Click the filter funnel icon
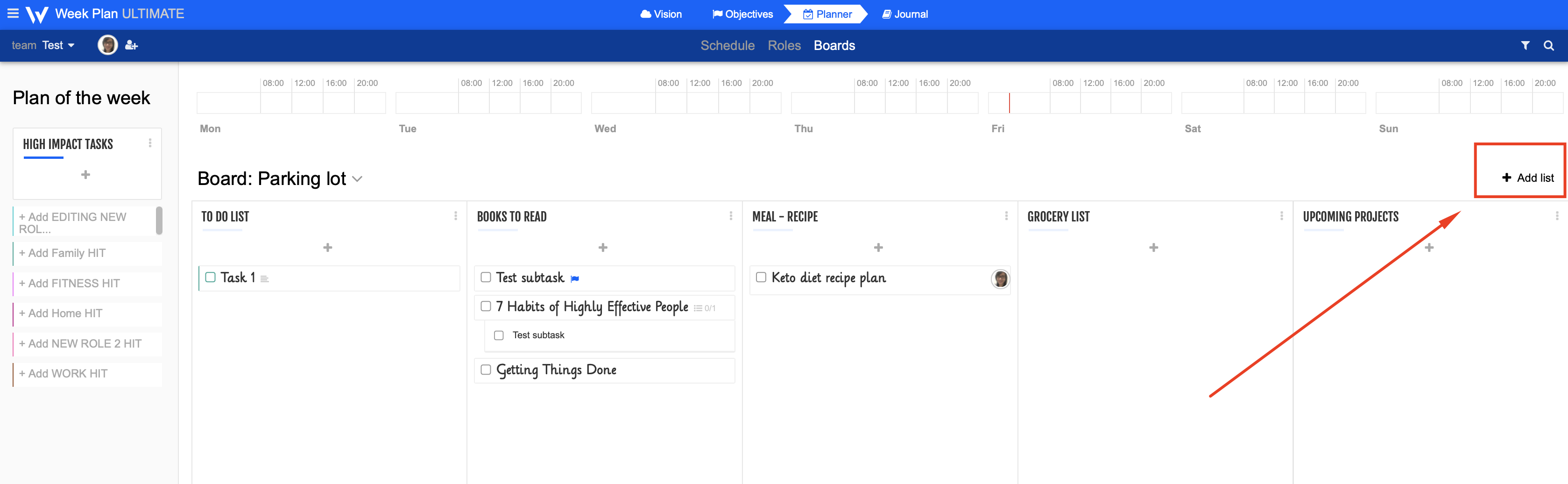 coord(1525,46)
